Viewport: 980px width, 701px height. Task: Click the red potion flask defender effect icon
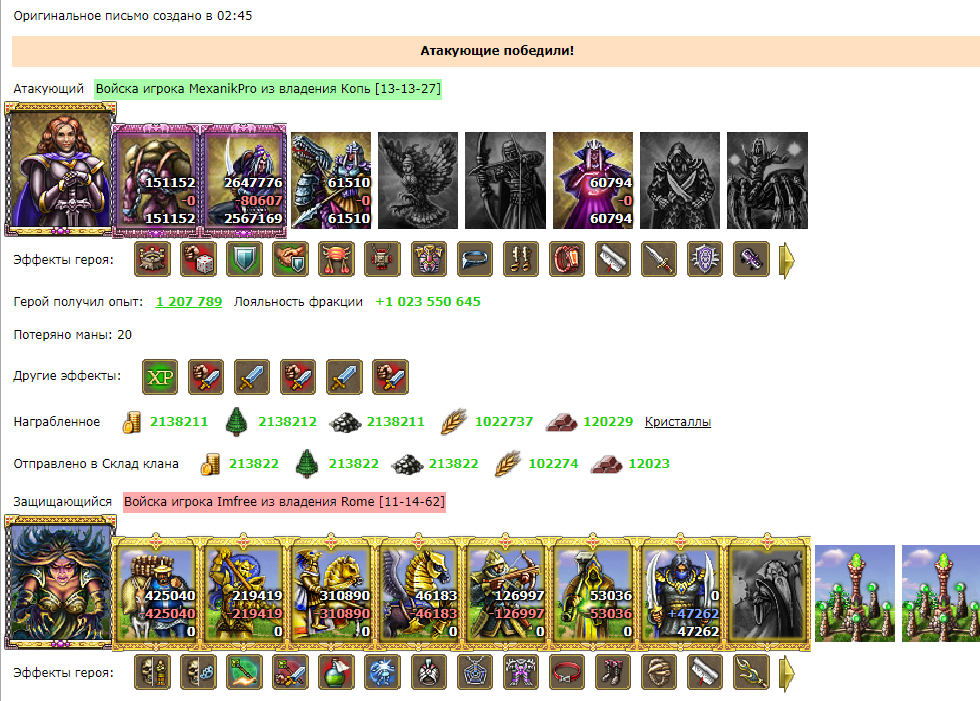tap(336, 672)
